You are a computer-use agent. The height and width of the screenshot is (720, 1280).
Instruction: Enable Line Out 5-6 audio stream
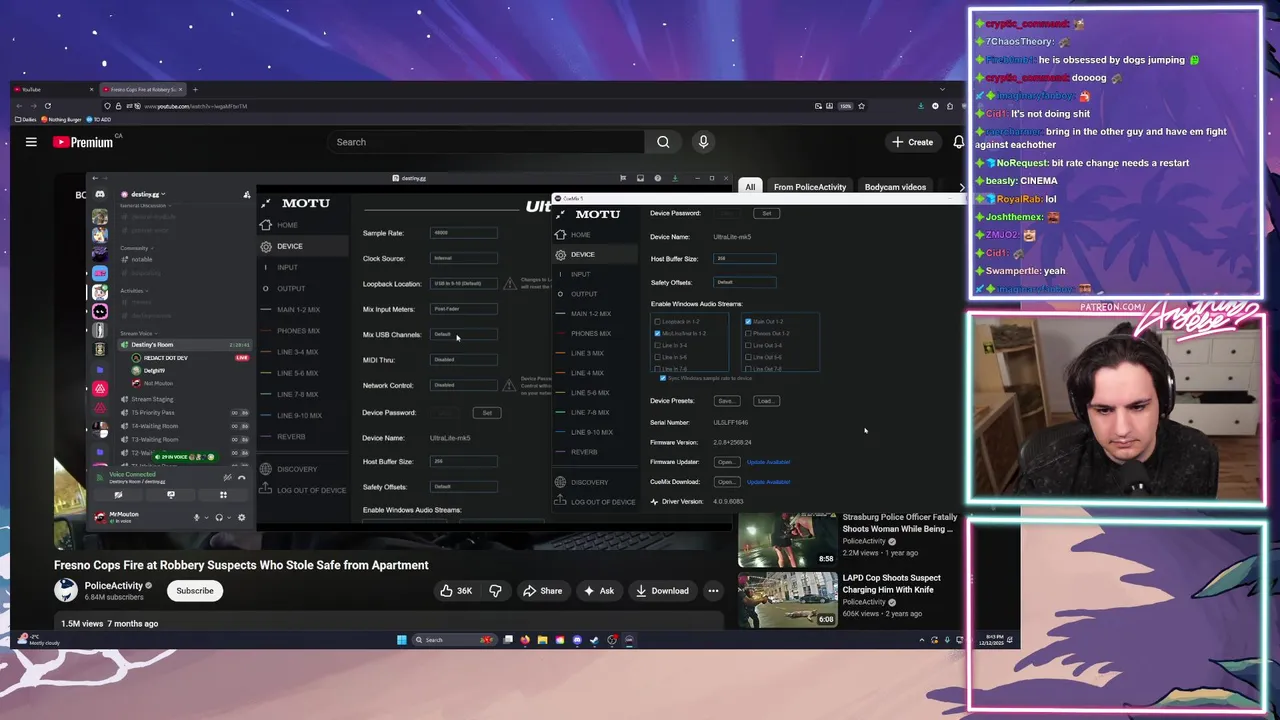point(748,357)
